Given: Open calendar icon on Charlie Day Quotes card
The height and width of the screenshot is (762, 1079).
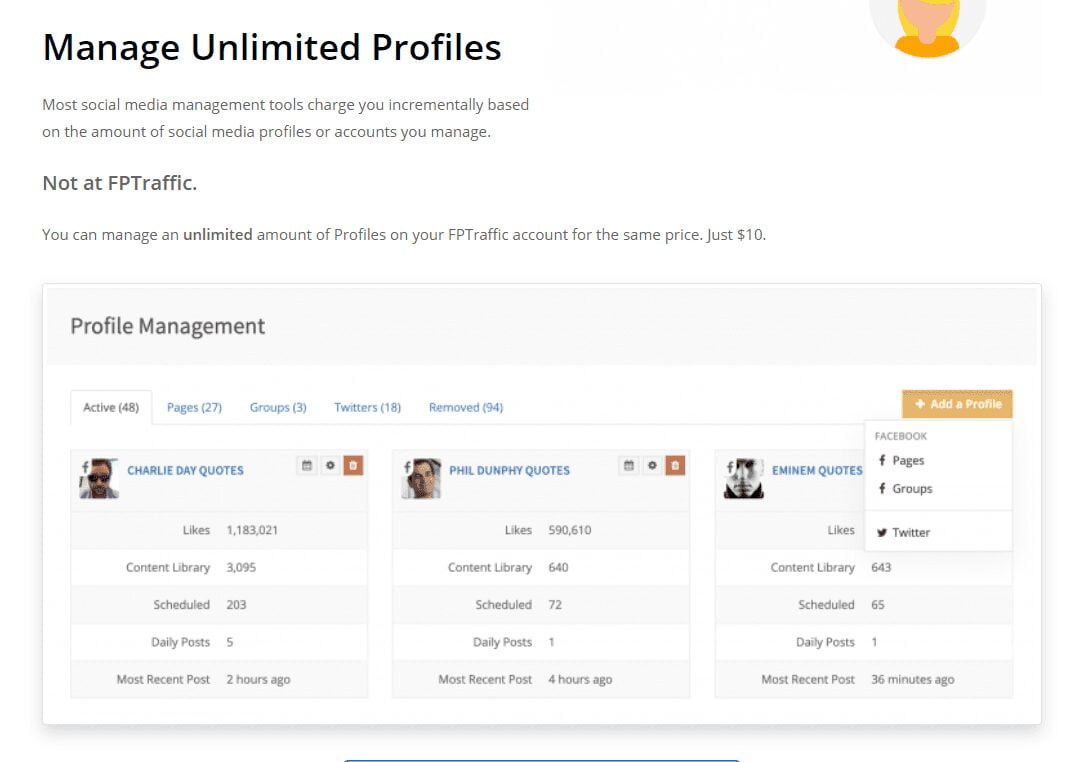Looking at the screenshot, I should coord(307,465).
